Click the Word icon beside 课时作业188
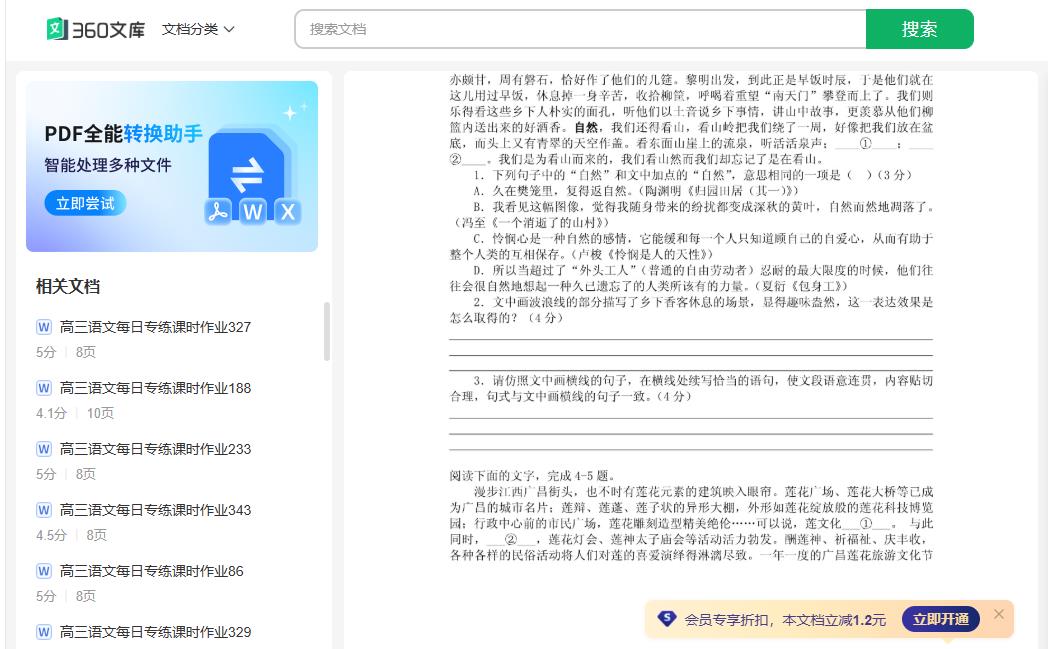 (44, 388)
